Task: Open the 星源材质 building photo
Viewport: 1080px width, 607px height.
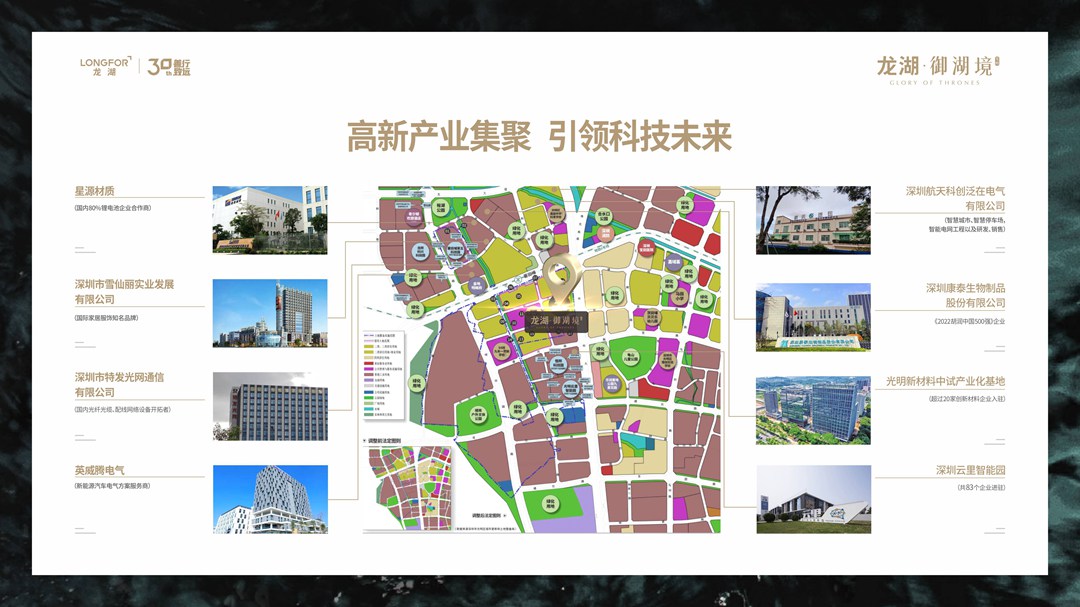Action: (270, 219)
